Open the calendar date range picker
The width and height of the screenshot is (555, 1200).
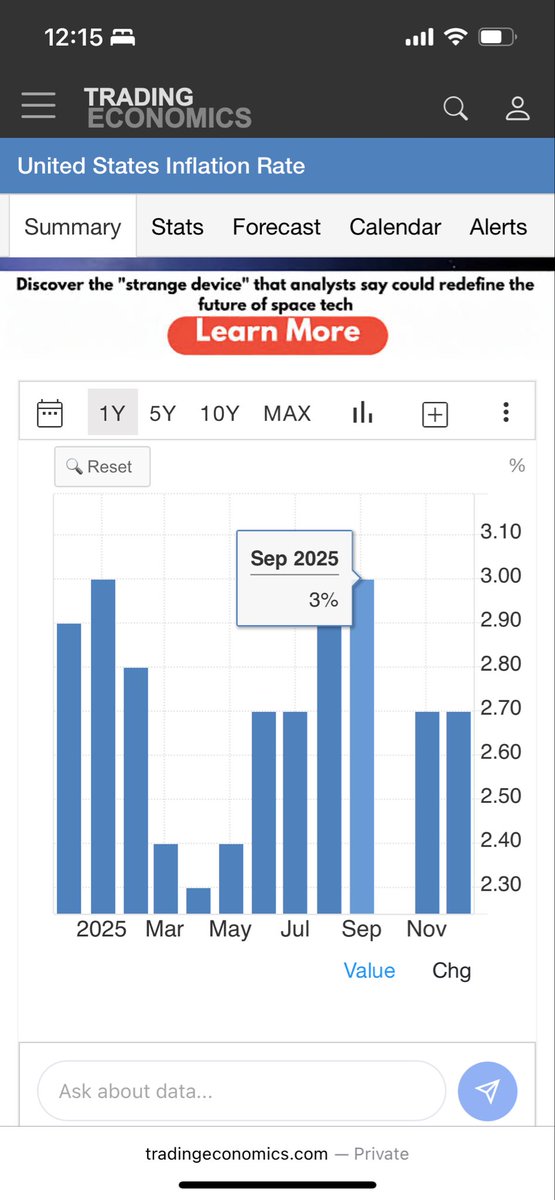[x=50, y=413]
